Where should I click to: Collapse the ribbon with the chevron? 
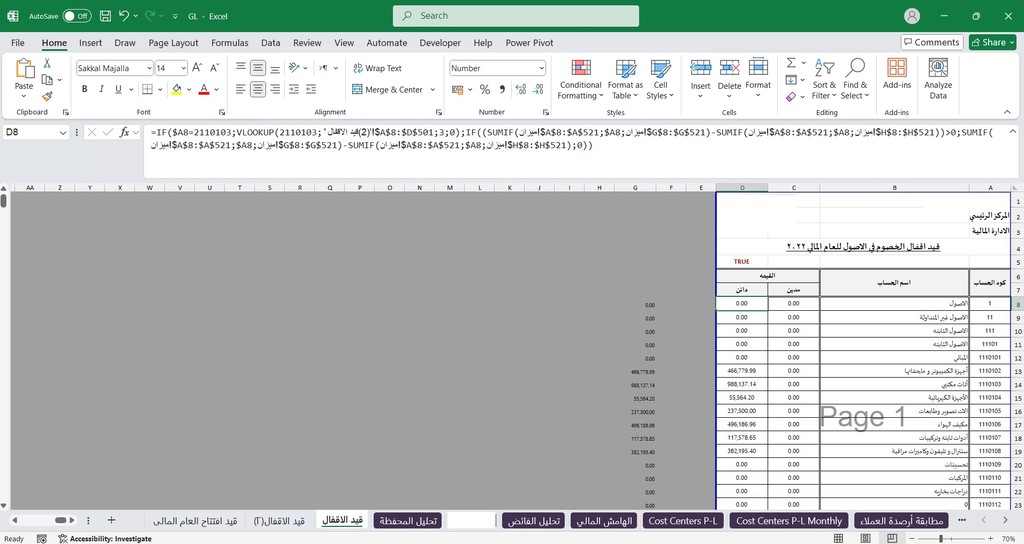(x=1007, y=112)
